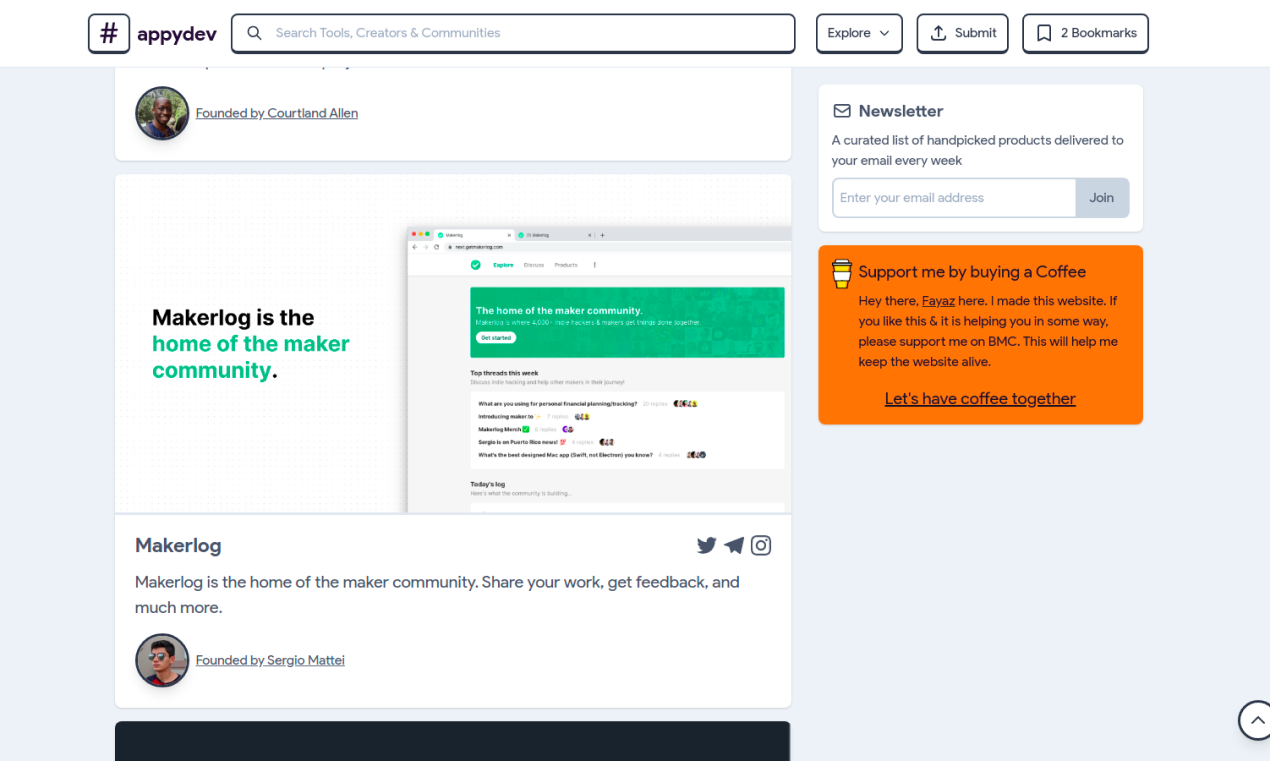
Task: Click the Fayaz profile link
Action: point(938,300)
